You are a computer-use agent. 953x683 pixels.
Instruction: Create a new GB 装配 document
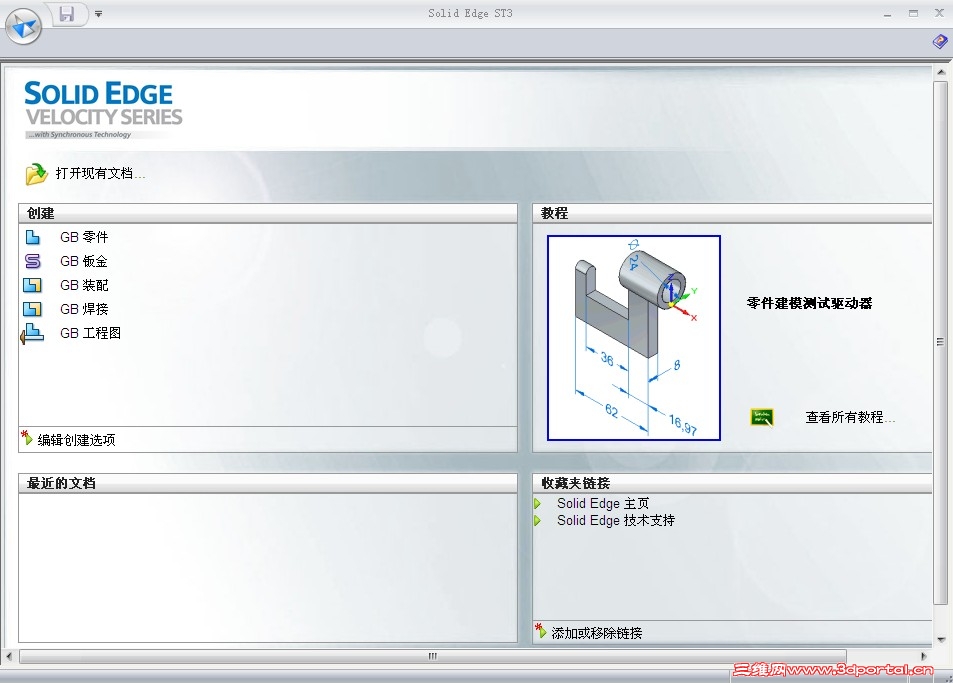84,285
